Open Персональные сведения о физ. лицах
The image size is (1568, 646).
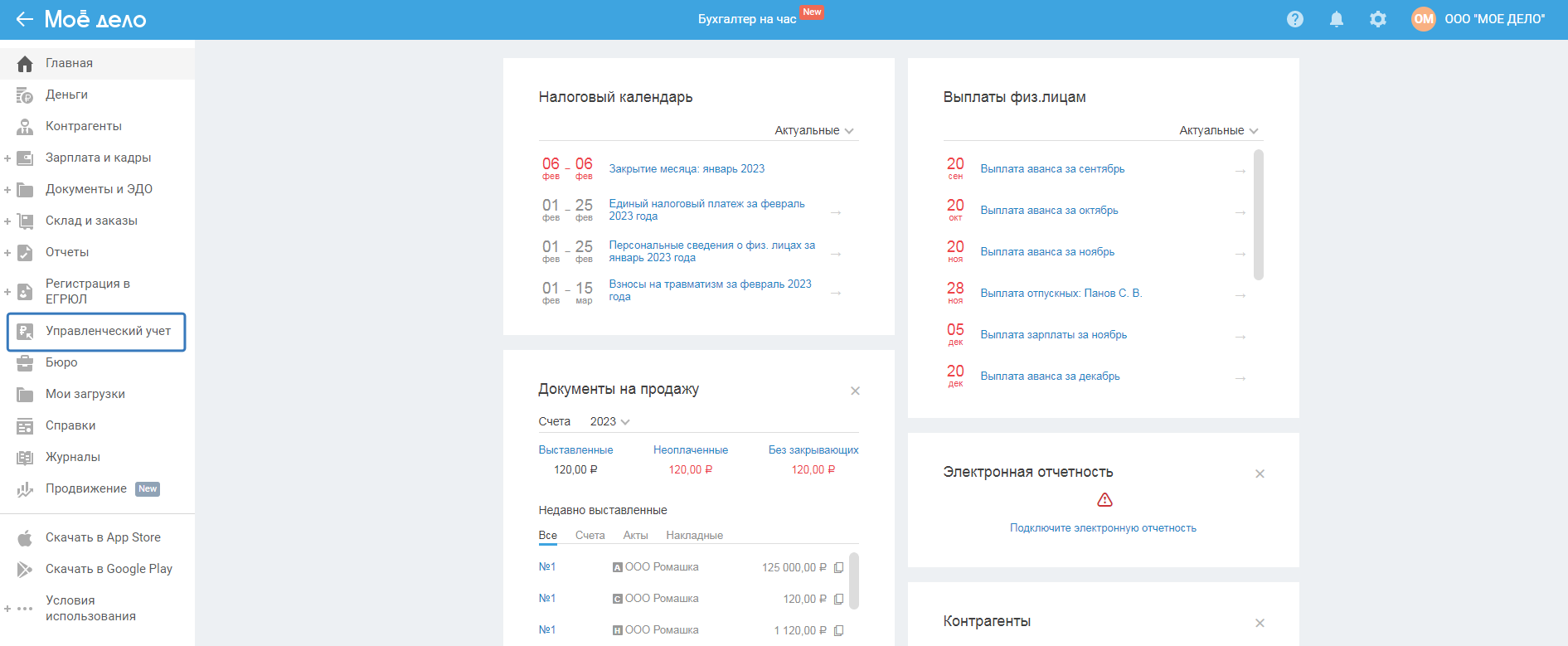(712, 251)
